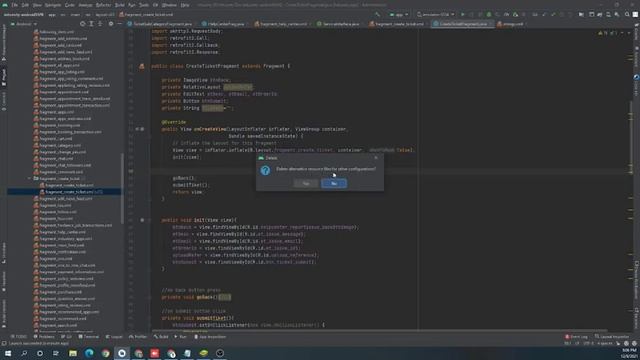640x360 pixels.
Task: Open the Build menu
Action: coord(120,5)
